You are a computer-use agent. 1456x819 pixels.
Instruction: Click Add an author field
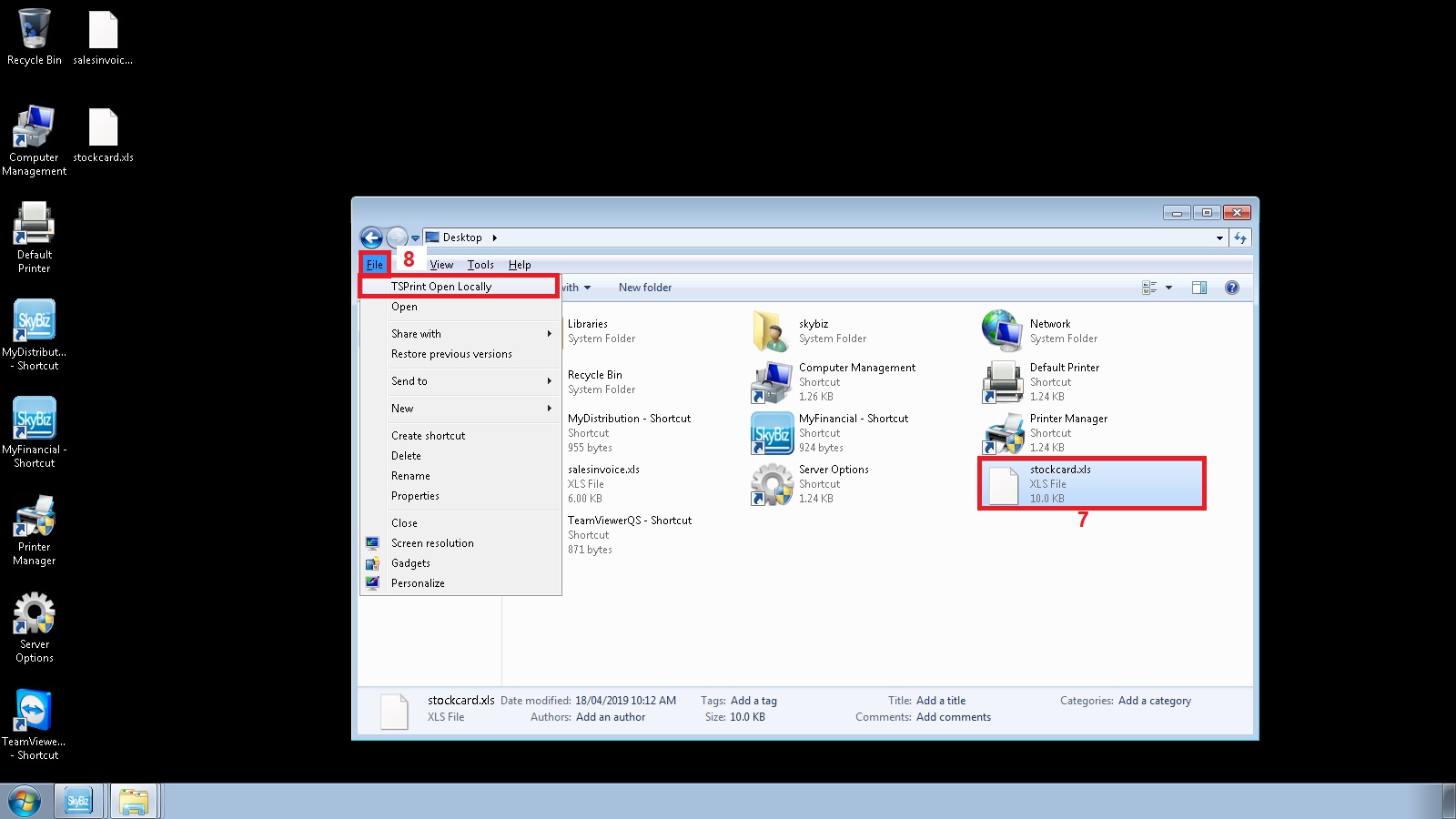pyautogui.click(x=611, y=717)
